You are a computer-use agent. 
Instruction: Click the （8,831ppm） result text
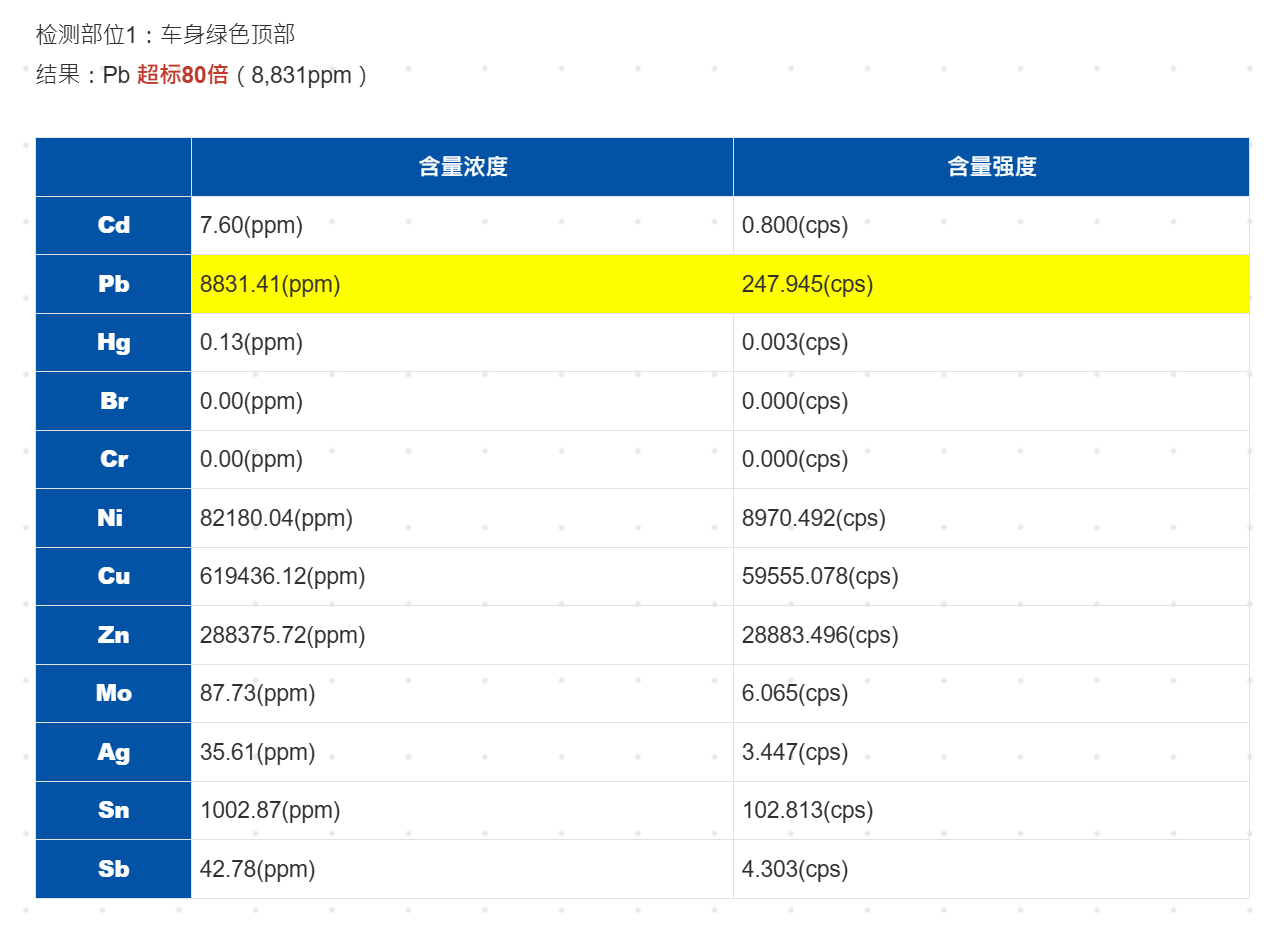tap(303, 75)
